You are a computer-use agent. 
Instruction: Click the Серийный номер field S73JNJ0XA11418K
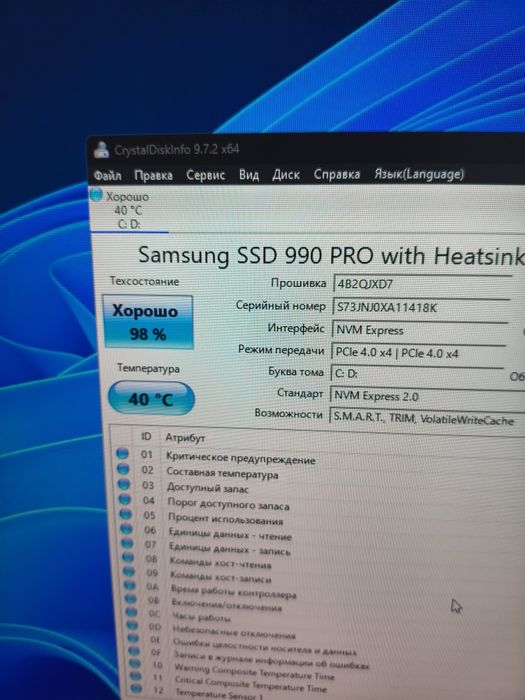(x=421, y=307)
